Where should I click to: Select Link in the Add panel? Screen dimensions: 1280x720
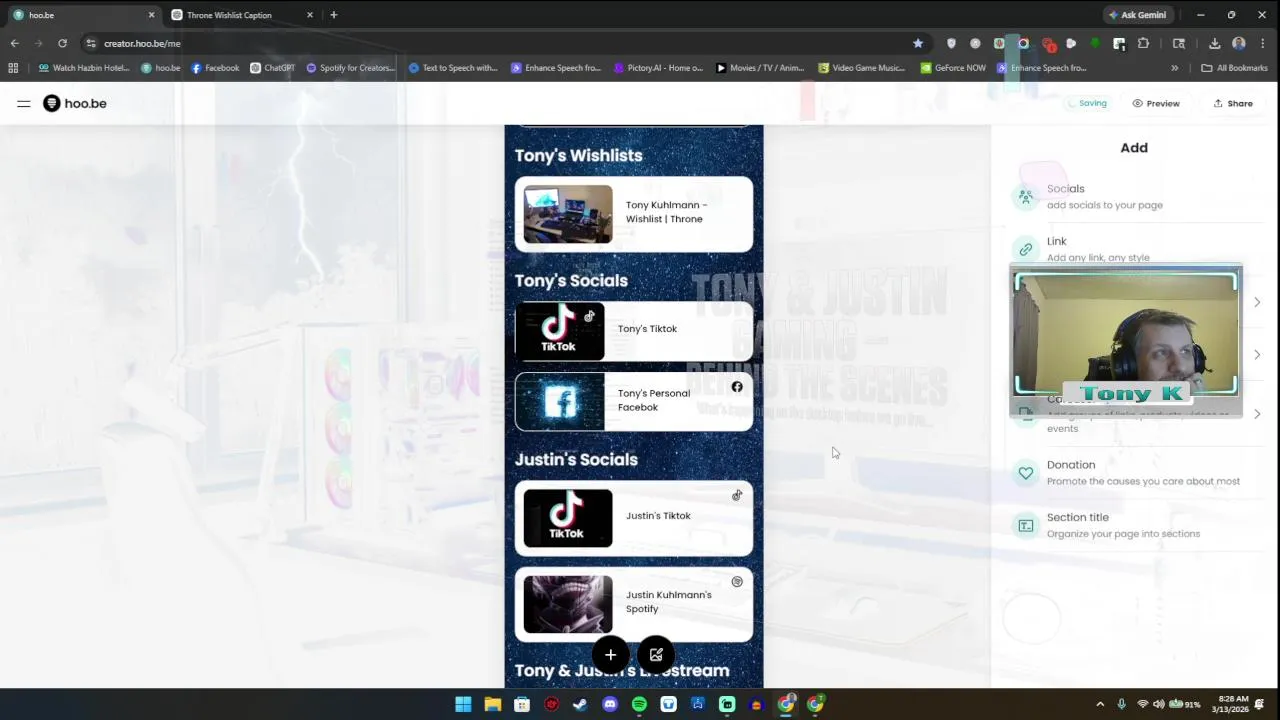(1134, 249)
